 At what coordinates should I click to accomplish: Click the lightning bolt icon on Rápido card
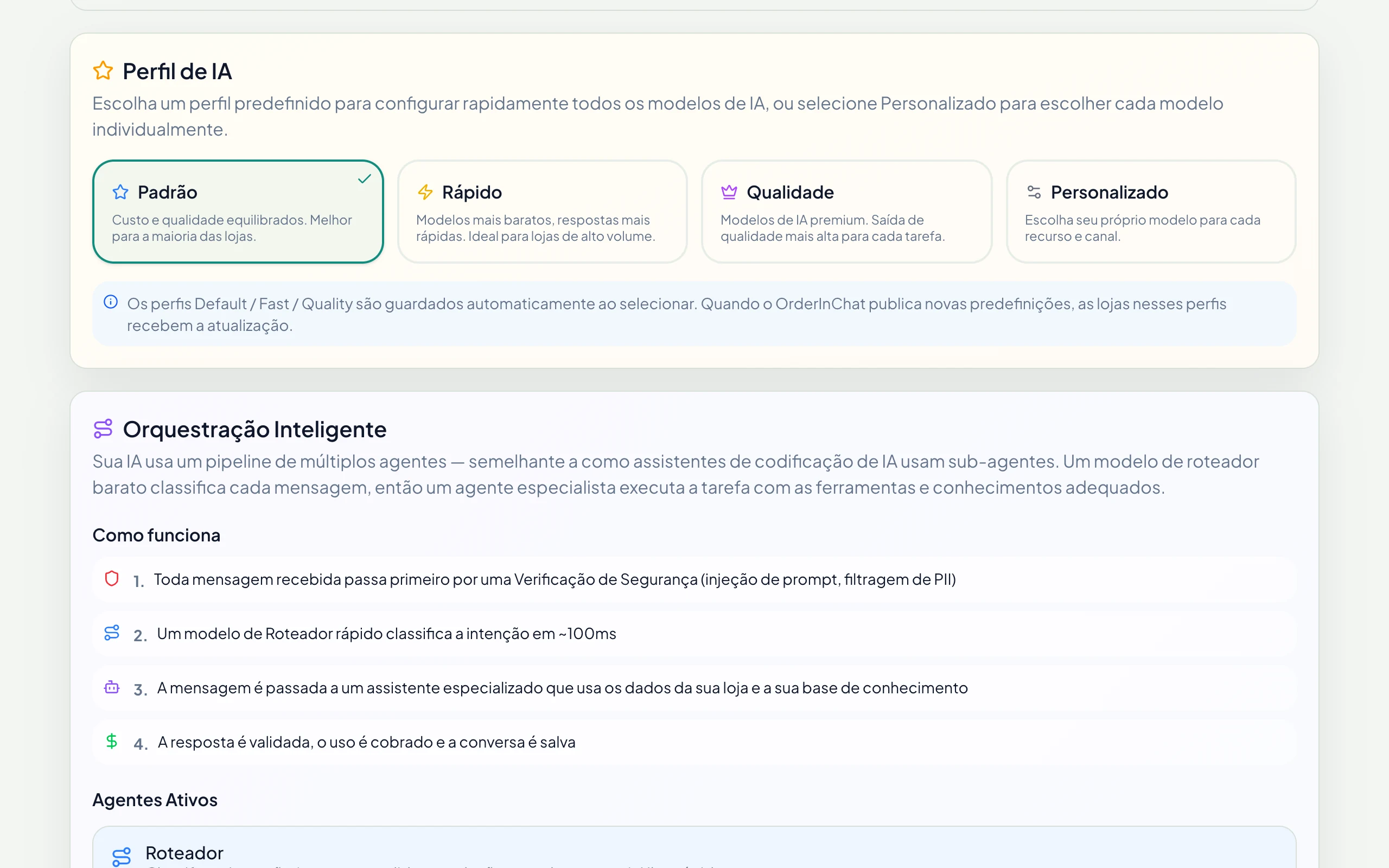point(425,192)
